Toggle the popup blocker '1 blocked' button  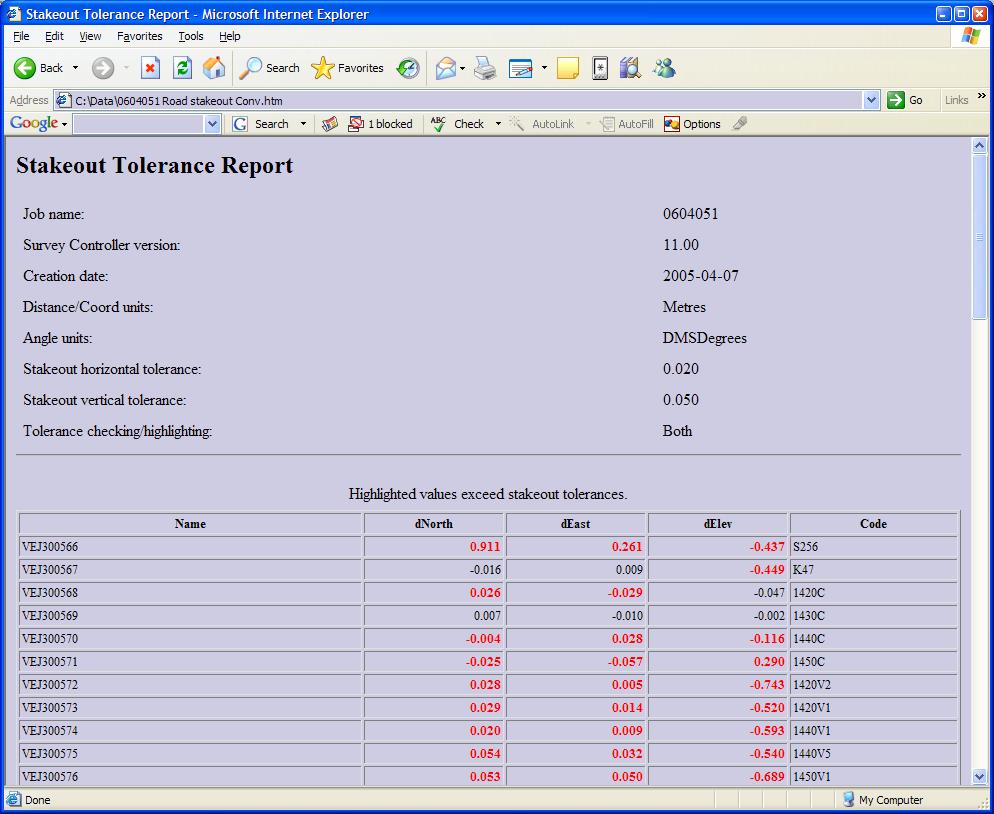pyautogui.click(x=380, y=124)
